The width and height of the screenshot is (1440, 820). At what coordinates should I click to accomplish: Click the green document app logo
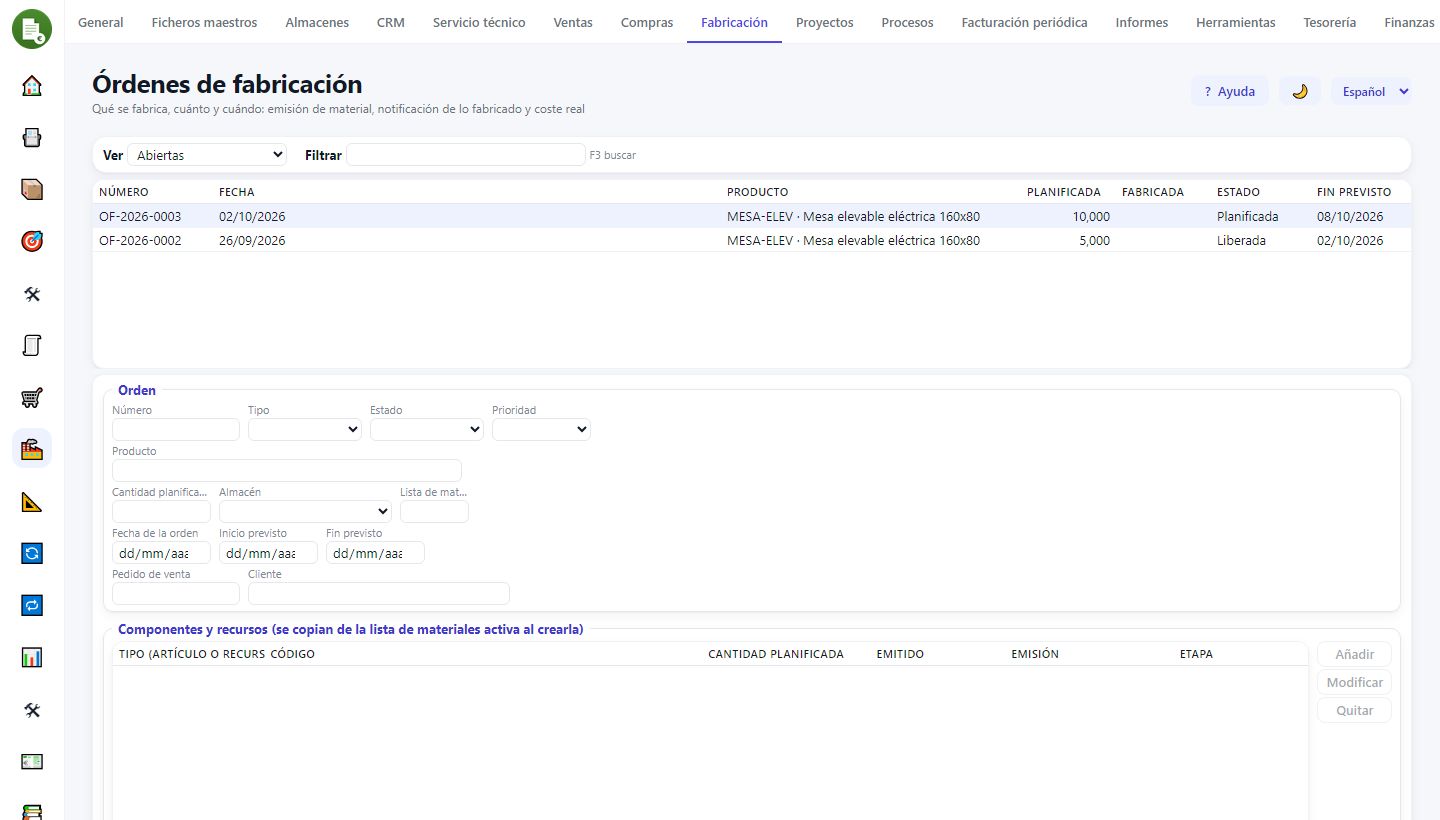click(32, 28)
